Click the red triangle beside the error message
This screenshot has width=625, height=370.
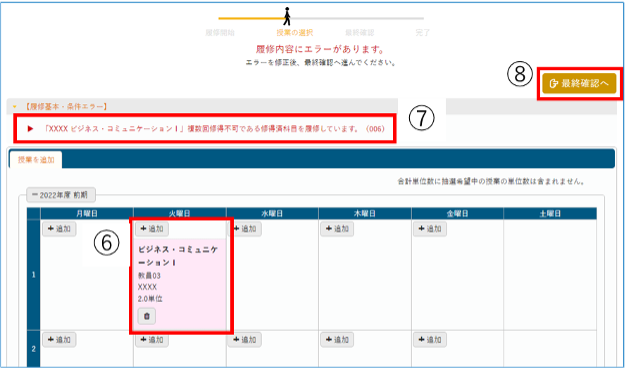pyautogui.click(x=30, y=129)
